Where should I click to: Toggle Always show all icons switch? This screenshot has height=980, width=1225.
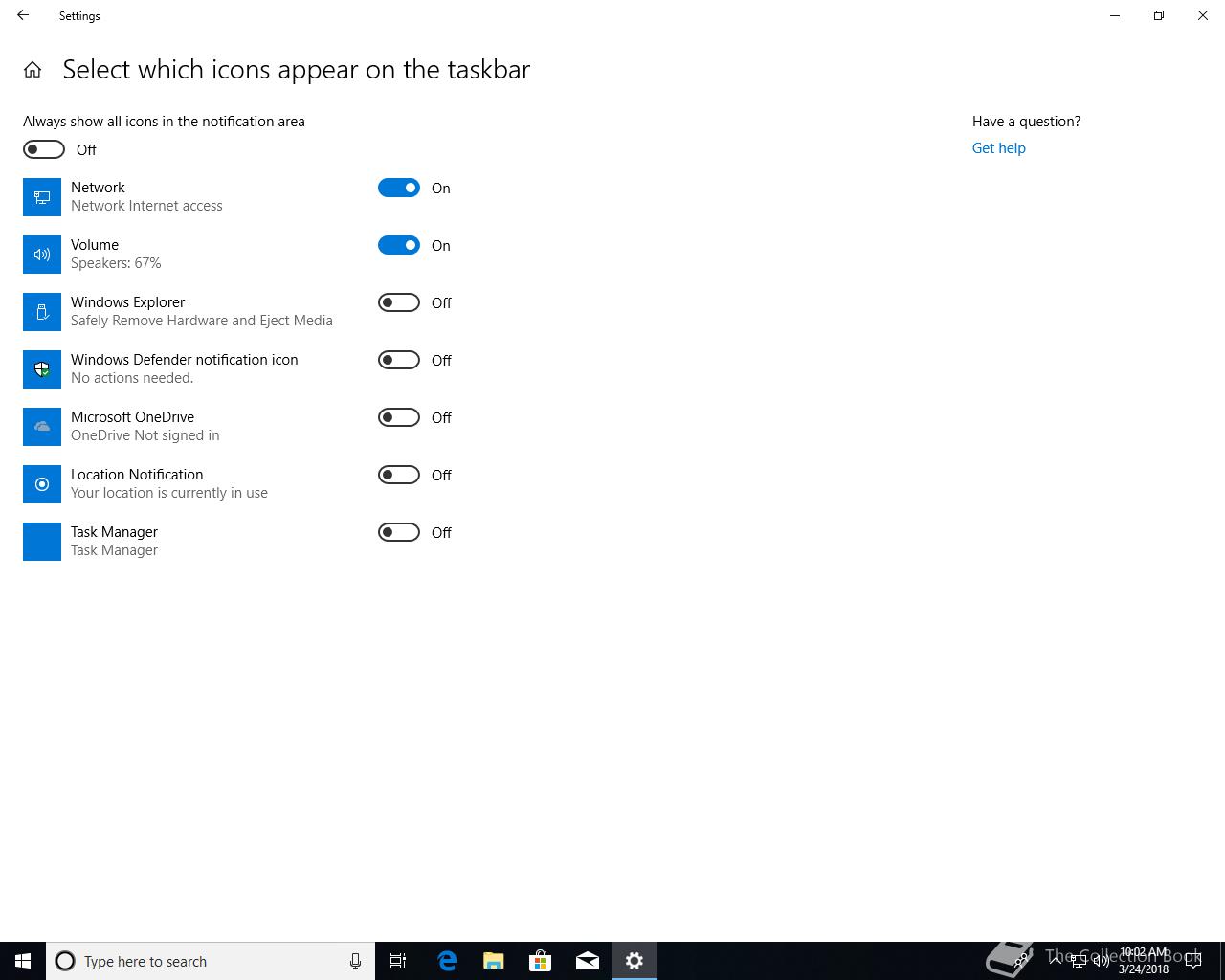[44, 149]
